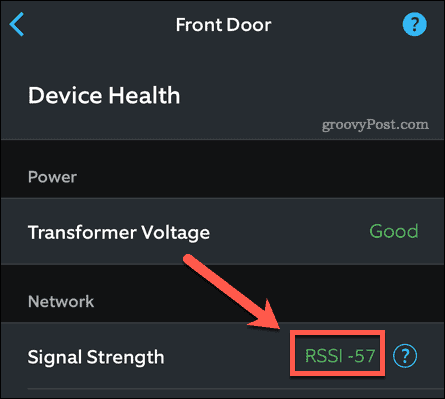Open help via the solid blue question mark
This screenshot has width=445, height=399.
[414, 24]
